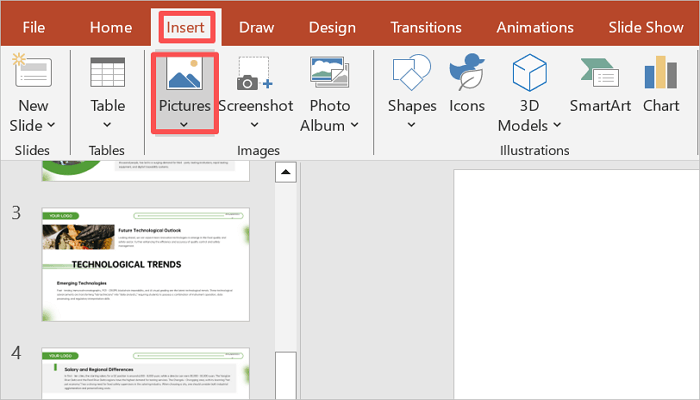Expand the Pictures dropdown chevron
The width and height of the screenshot is (700, 400).
pos(184,125)
